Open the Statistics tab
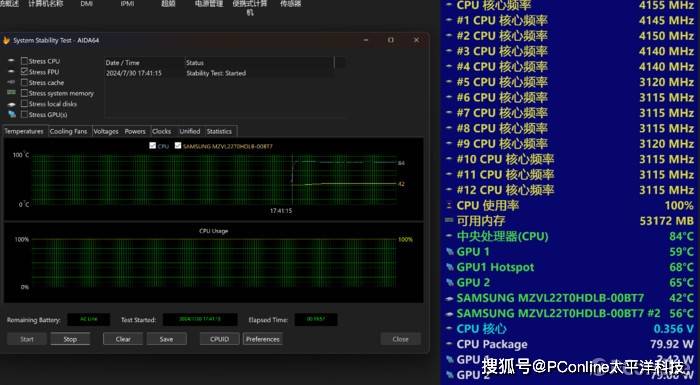The image size is (700, 385). 219,131
